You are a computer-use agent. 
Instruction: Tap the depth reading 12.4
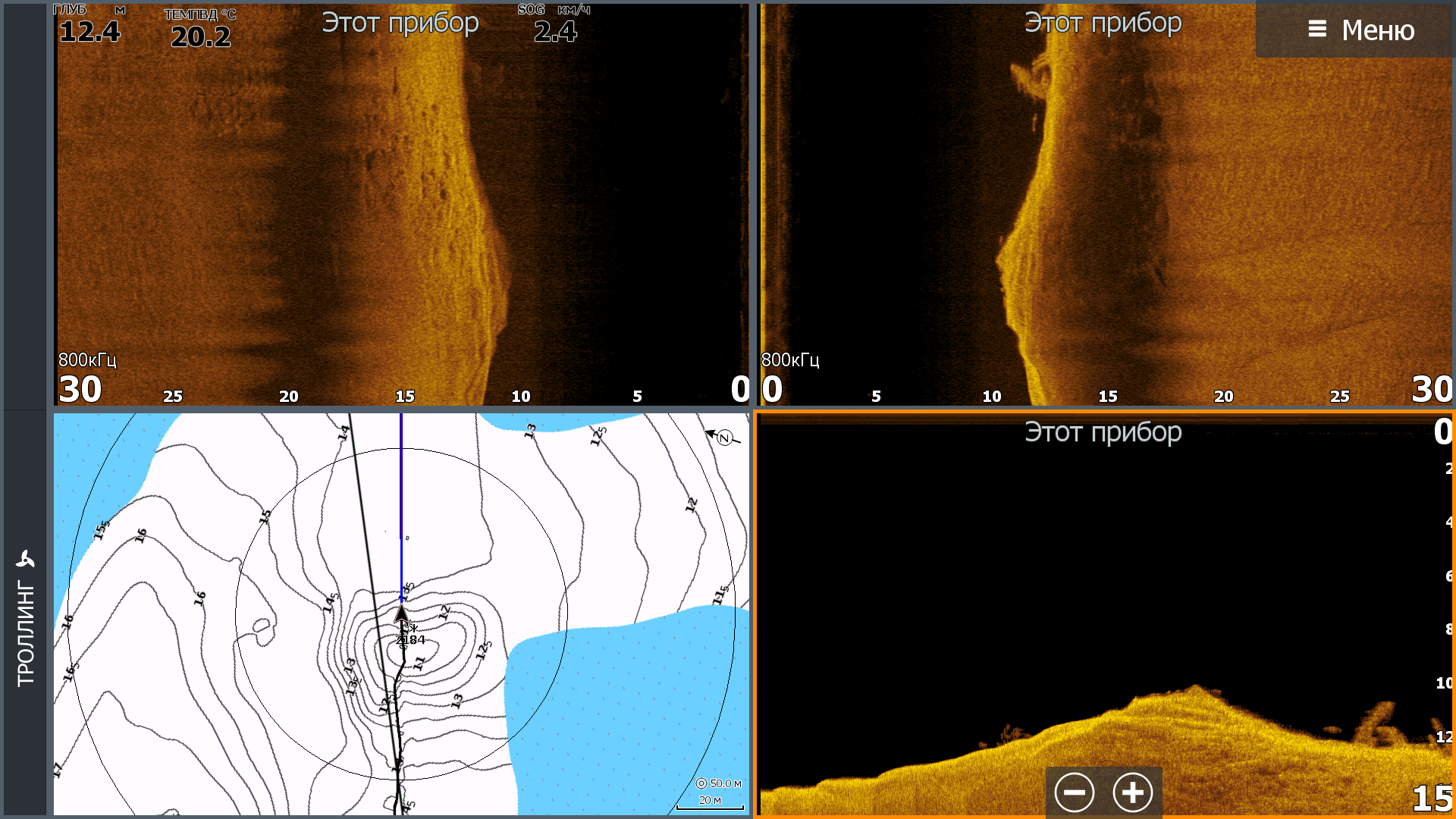[89, 32]
